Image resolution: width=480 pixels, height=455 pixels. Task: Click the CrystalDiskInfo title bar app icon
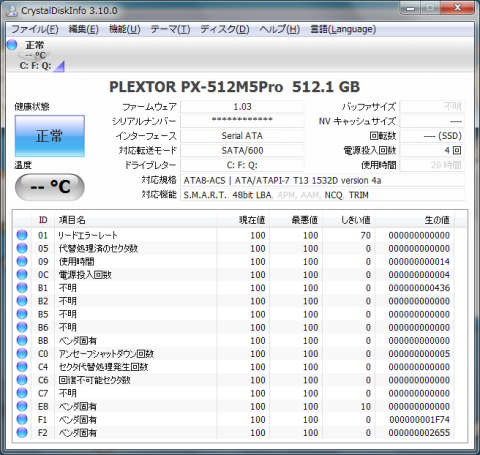coord(12,10)
